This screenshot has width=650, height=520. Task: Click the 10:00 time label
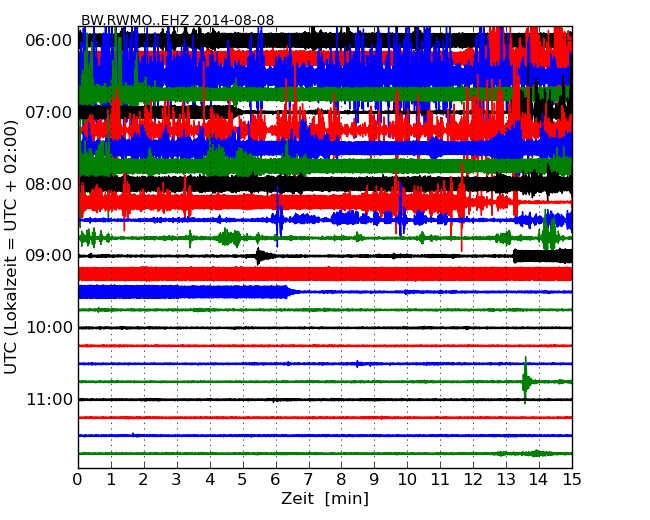pyautogui.click(x=49, y=328)
